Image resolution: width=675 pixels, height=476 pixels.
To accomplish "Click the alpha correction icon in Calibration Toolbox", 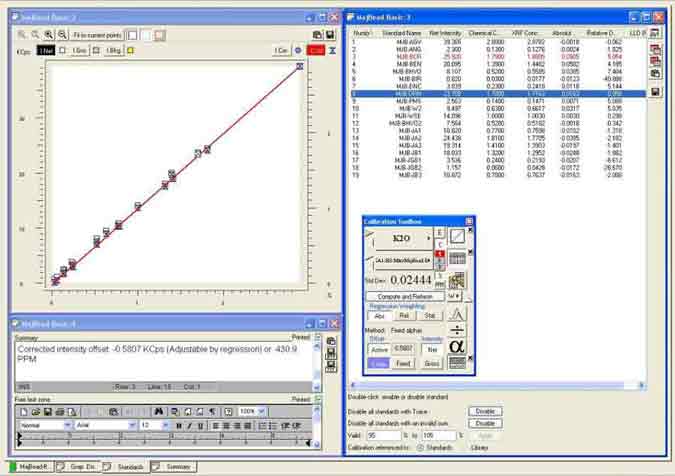I will [456, 346].
